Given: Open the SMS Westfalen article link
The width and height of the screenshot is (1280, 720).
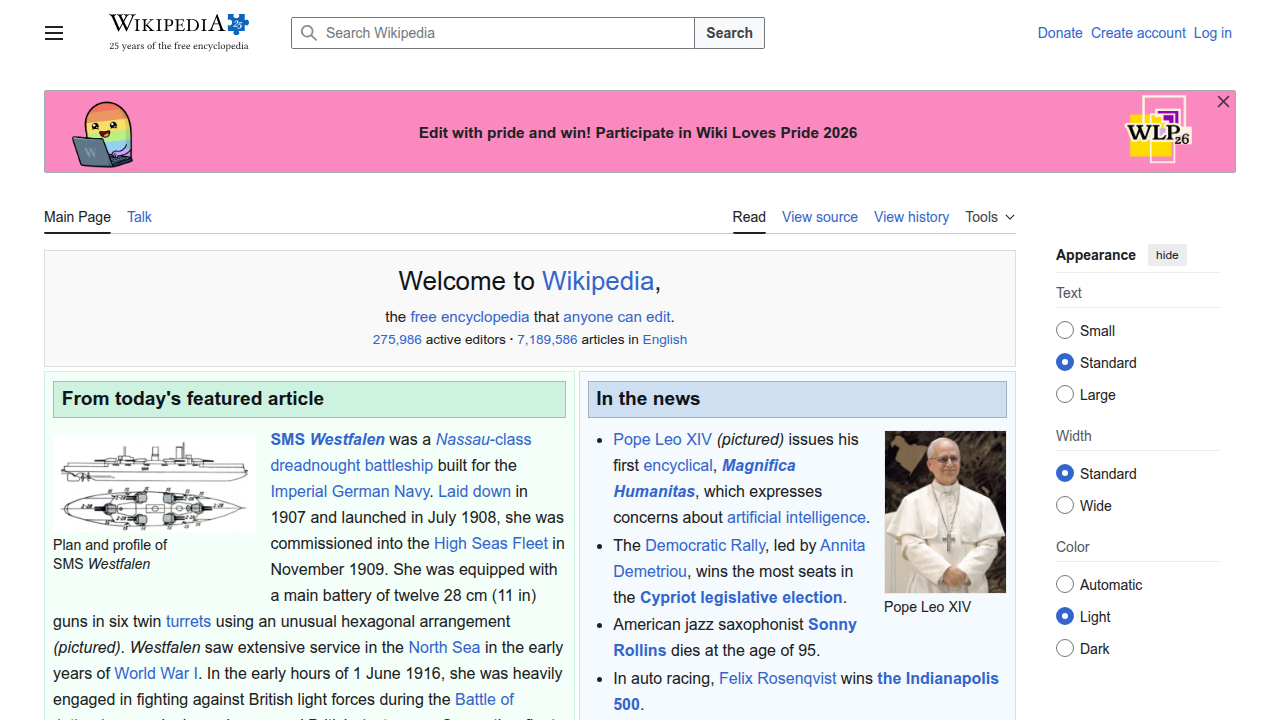Looking at the screenshot, I should [x=328, y=439].
